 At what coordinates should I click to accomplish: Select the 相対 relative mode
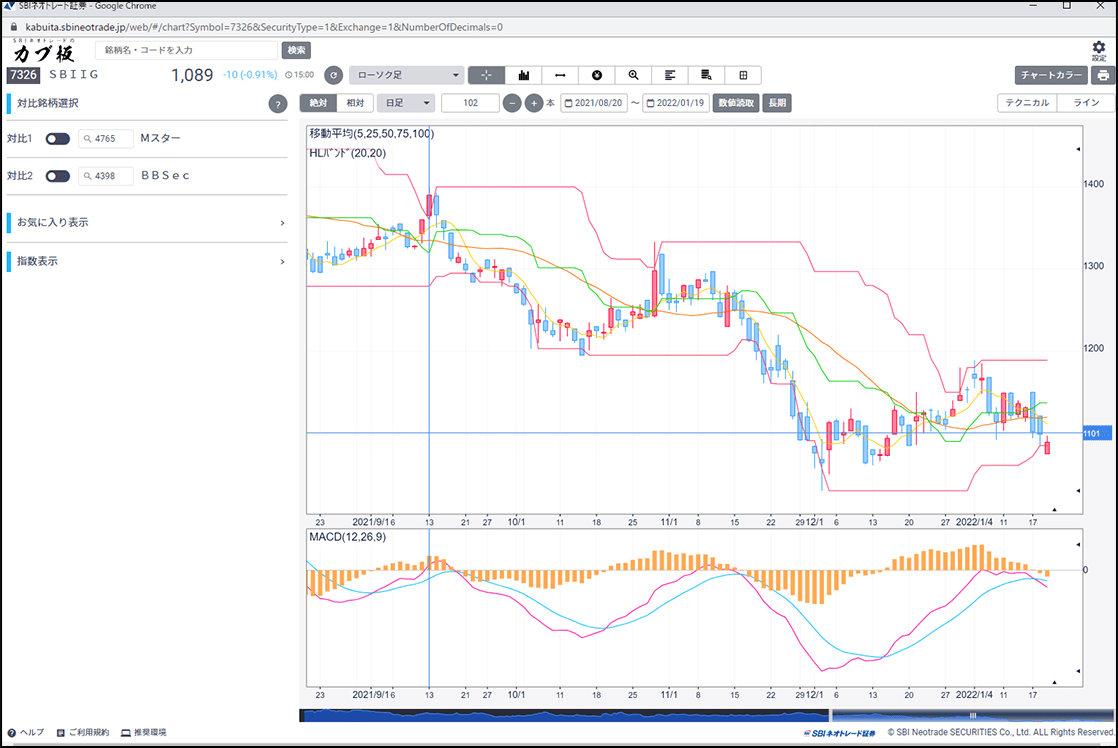(355, 103)
